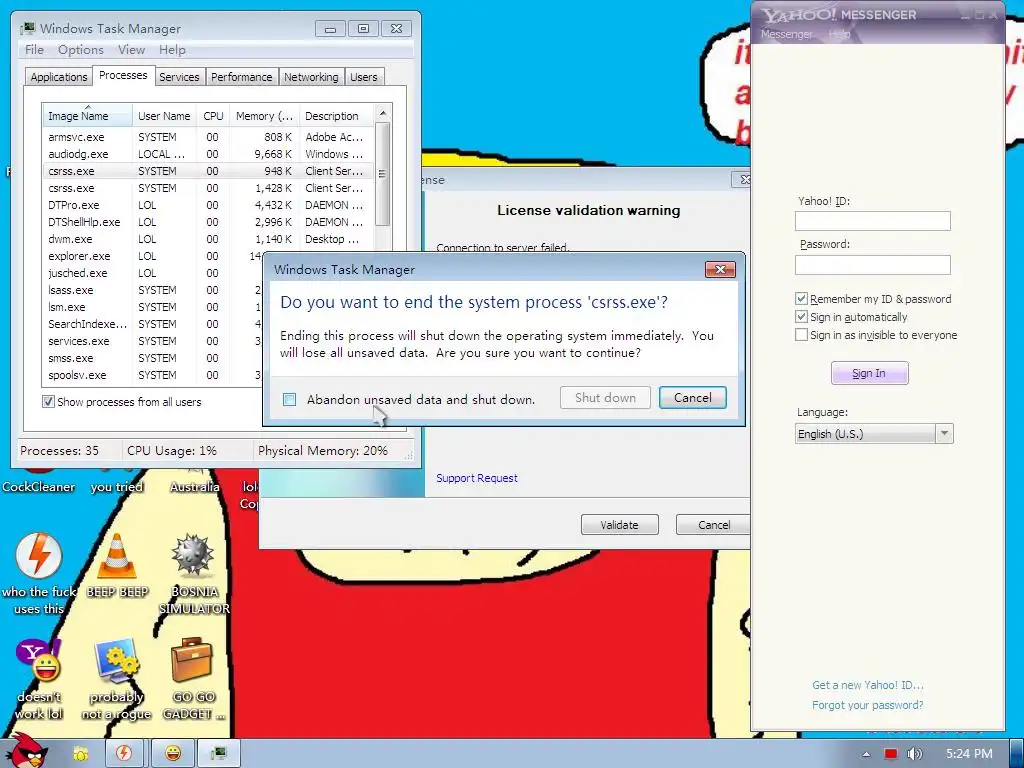The width and height of the screenshot is (1024, 768).
Task: Check 'Abandon unsaved data and shut down'
Action: click(x=289, y=399)
